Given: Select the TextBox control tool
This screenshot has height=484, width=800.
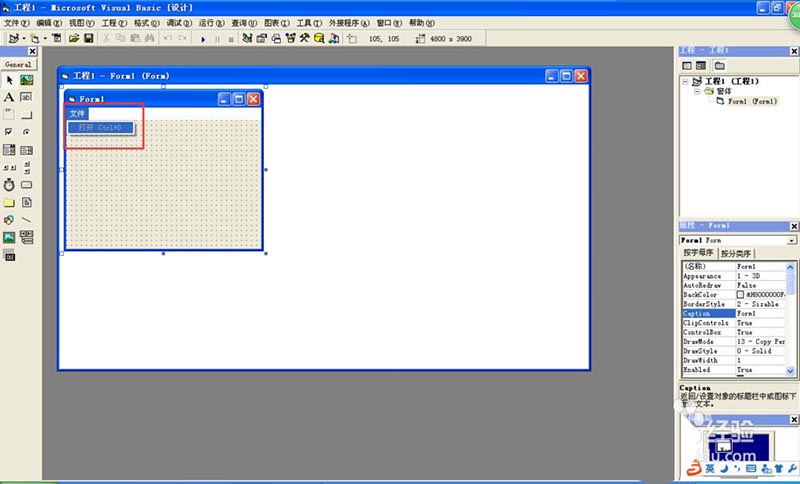Looking at the screenshot, I should click(x=27, y=97).
